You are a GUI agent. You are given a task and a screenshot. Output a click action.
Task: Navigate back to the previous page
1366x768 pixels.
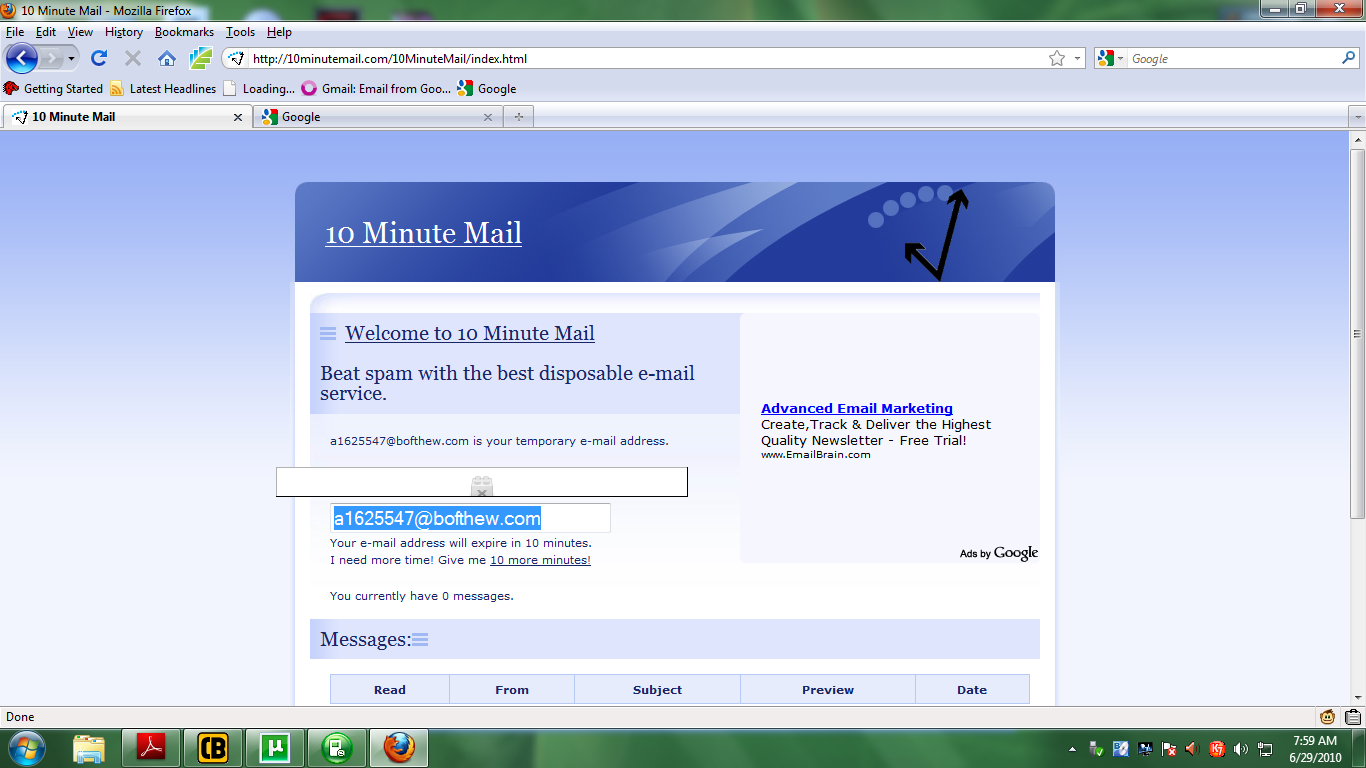(22, 58)
